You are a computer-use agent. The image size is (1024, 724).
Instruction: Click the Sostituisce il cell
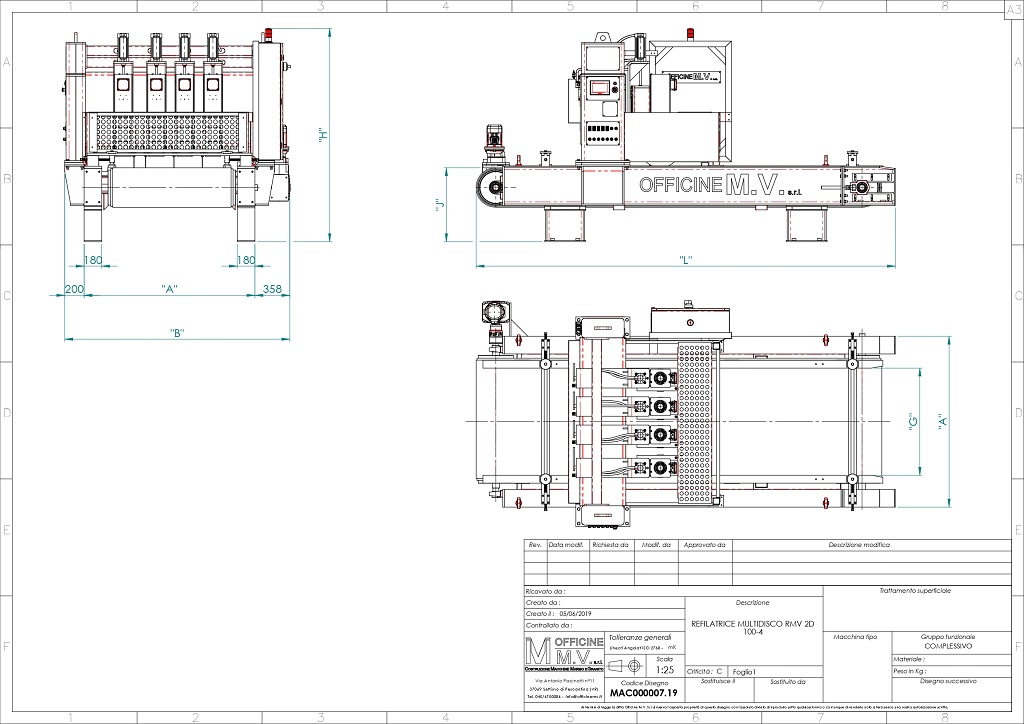pos(719,689)
